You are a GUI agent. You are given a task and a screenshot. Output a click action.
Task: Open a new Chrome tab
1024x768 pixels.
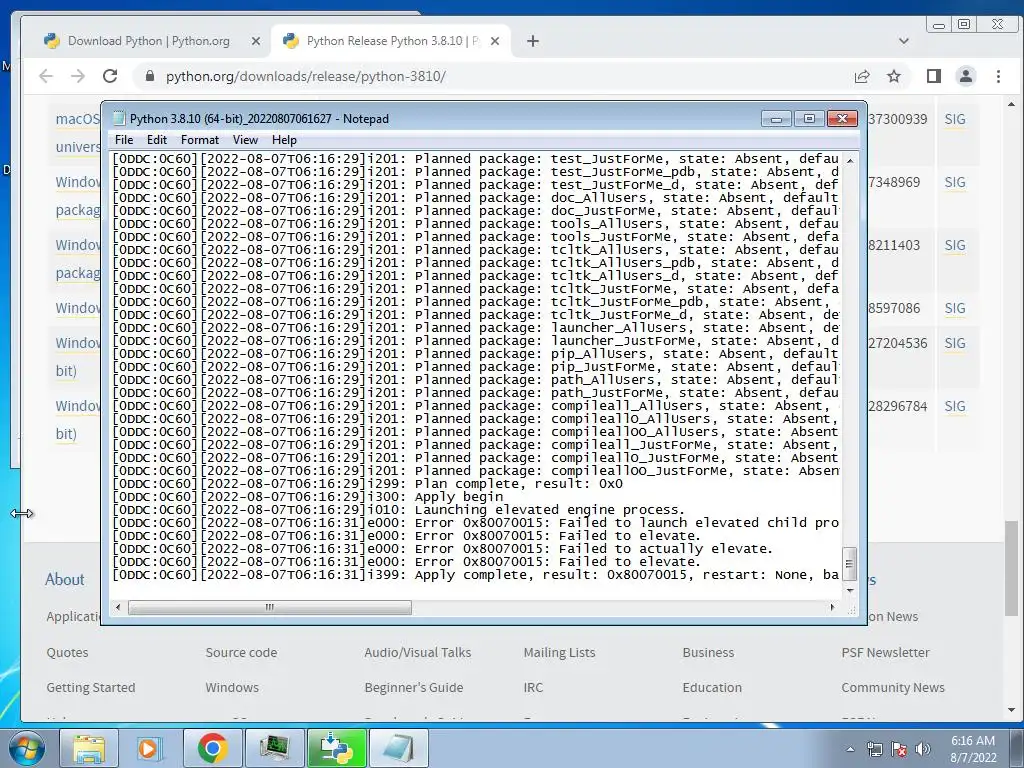pyautogui.click(x=533, y=41)
